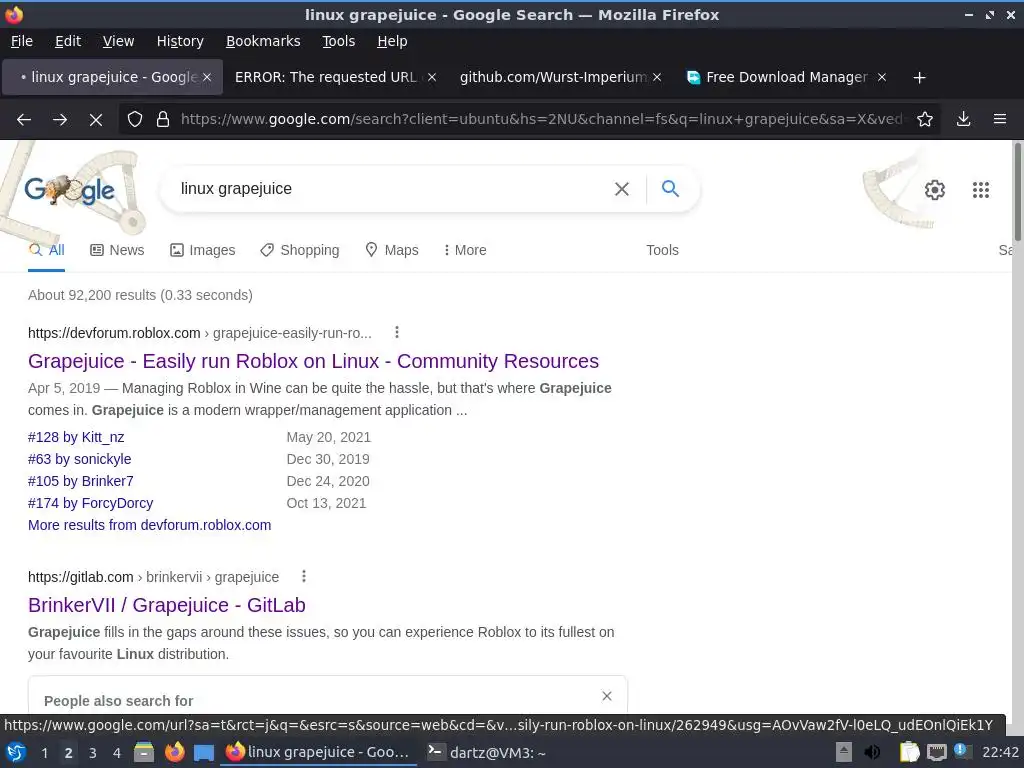Go to Google homepage via the doodle logo
Image resolution: width=1024 pixels, height=768 pixels.
(x=70, y=189)
